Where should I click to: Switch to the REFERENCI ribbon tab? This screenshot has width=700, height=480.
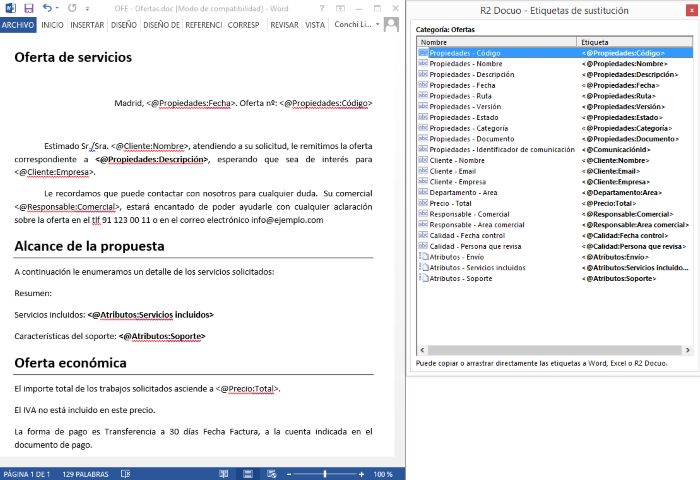(204, 25)
